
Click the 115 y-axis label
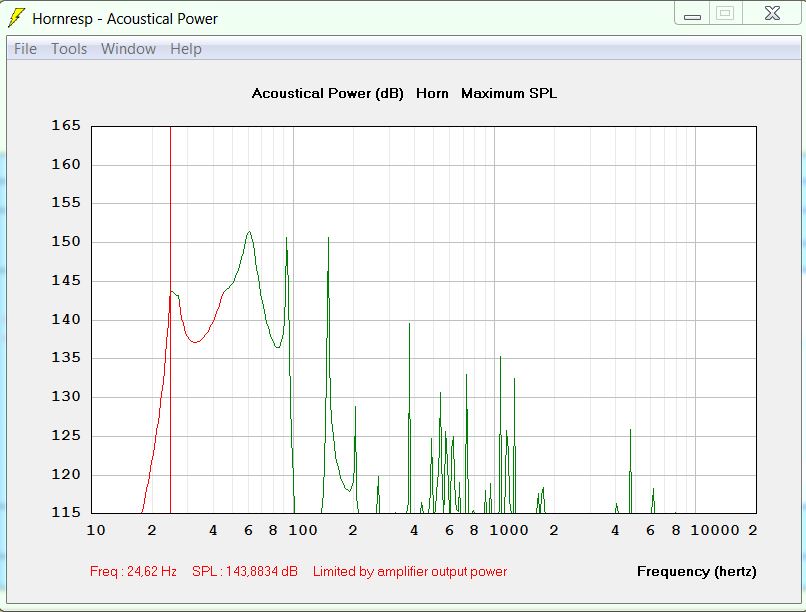click(66, 512)
